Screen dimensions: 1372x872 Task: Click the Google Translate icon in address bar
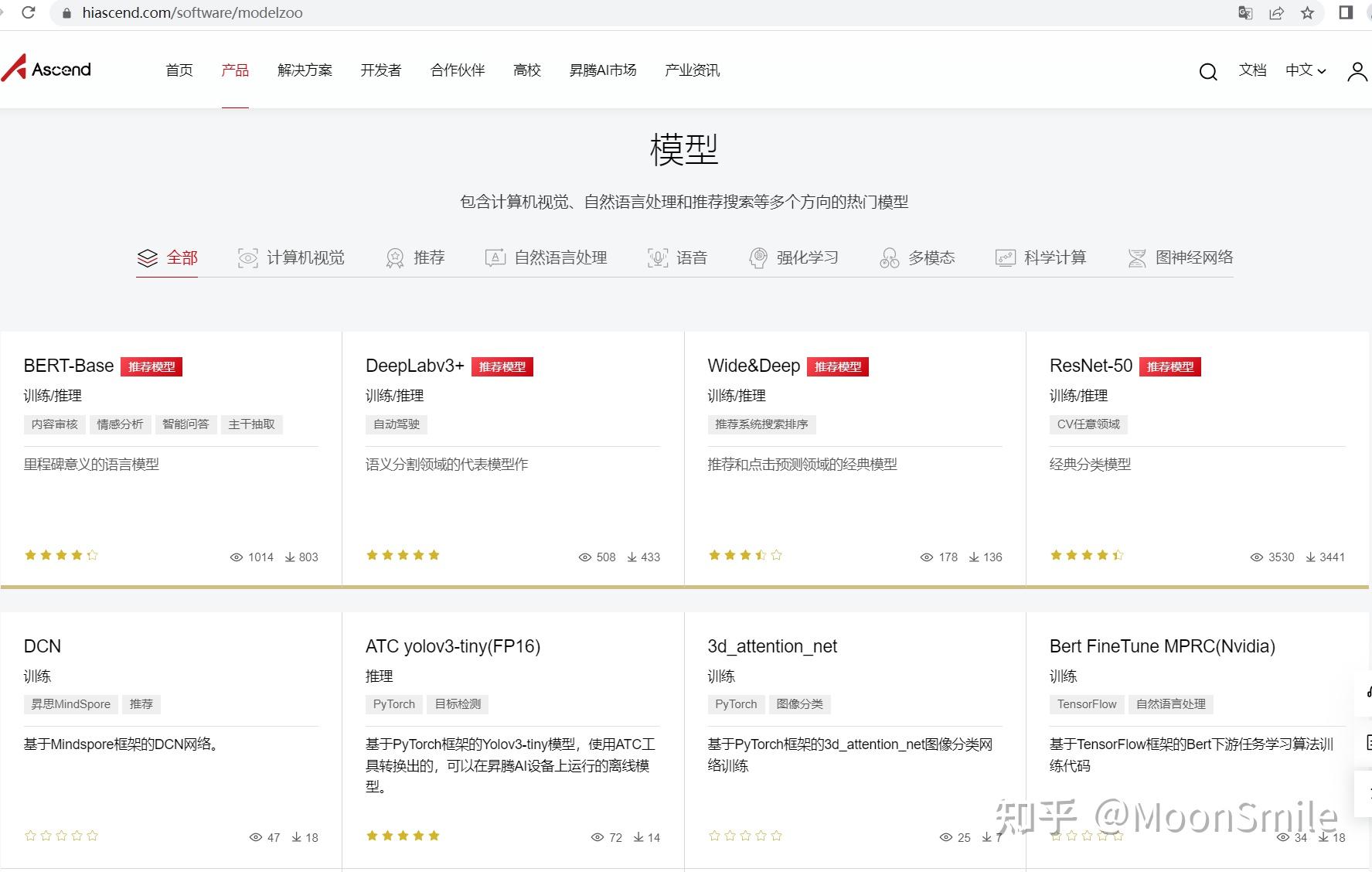tap(1245, 12)
